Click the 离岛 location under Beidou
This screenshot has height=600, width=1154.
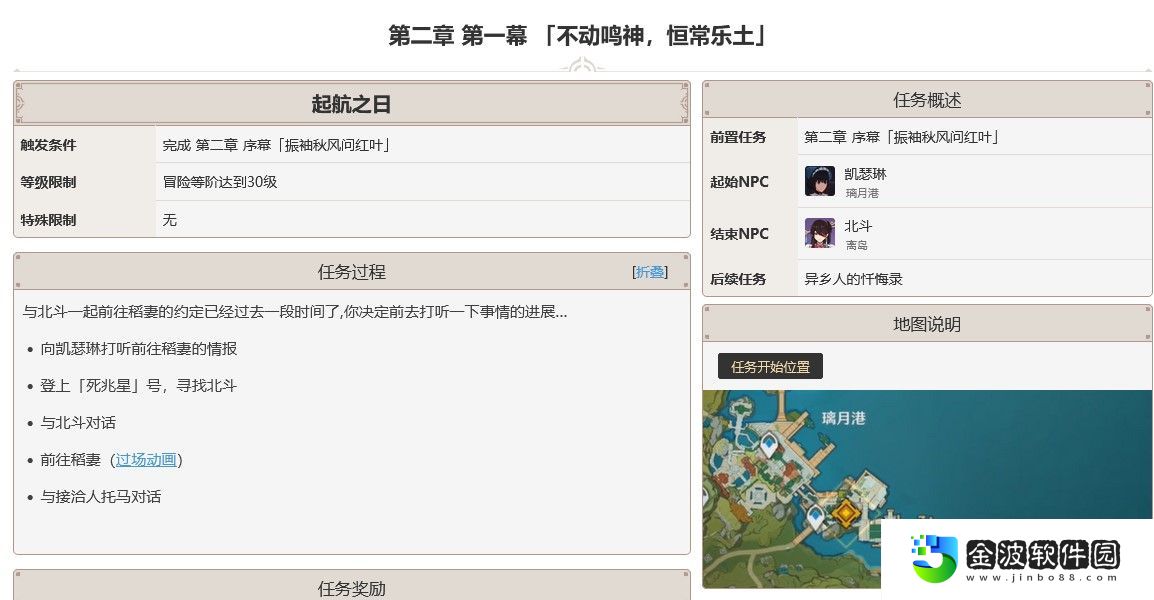[x=857, y=245]
